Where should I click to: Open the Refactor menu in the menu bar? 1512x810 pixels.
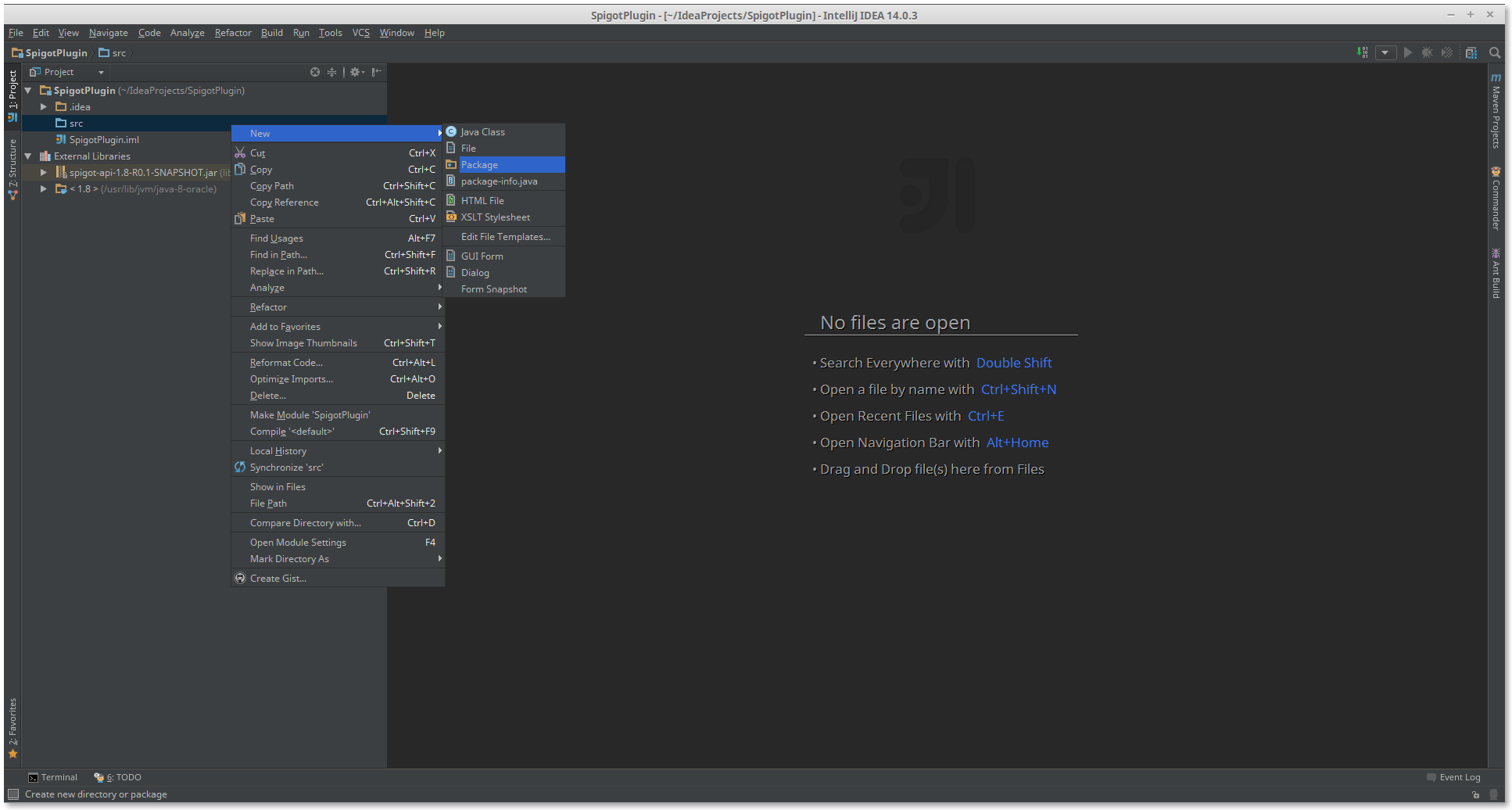coord(232,32)
